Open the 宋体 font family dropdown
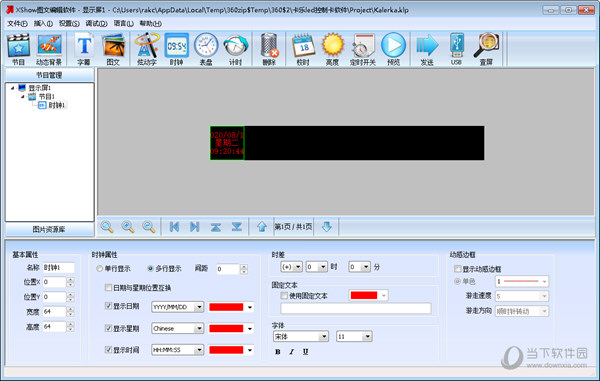This screenshot has height=381, width=600. tap(301, 337)
